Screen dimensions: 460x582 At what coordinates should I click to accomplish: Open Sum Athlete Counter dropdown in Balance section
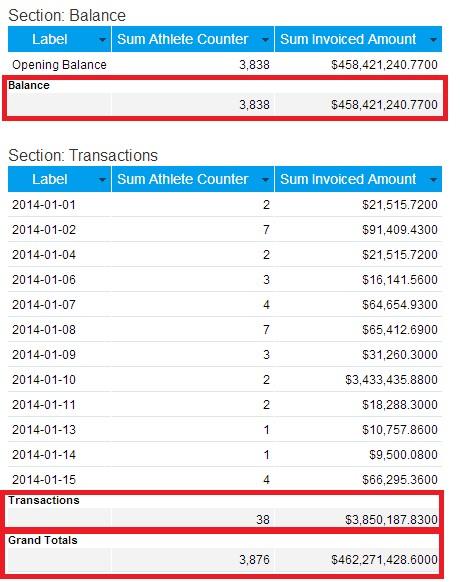265,40
